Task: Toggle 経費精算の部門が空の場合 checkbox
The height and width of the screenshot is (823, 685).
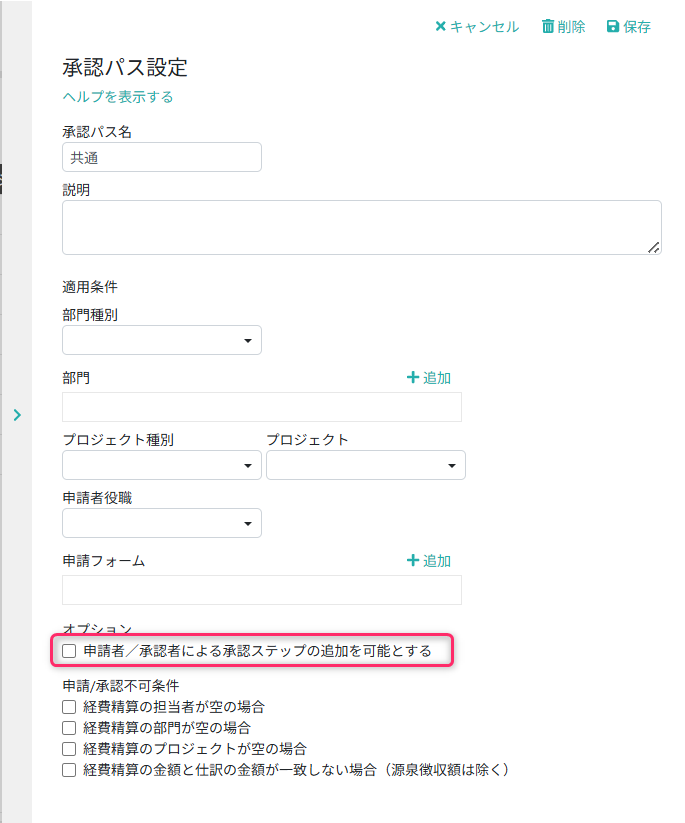Action: 69,728
